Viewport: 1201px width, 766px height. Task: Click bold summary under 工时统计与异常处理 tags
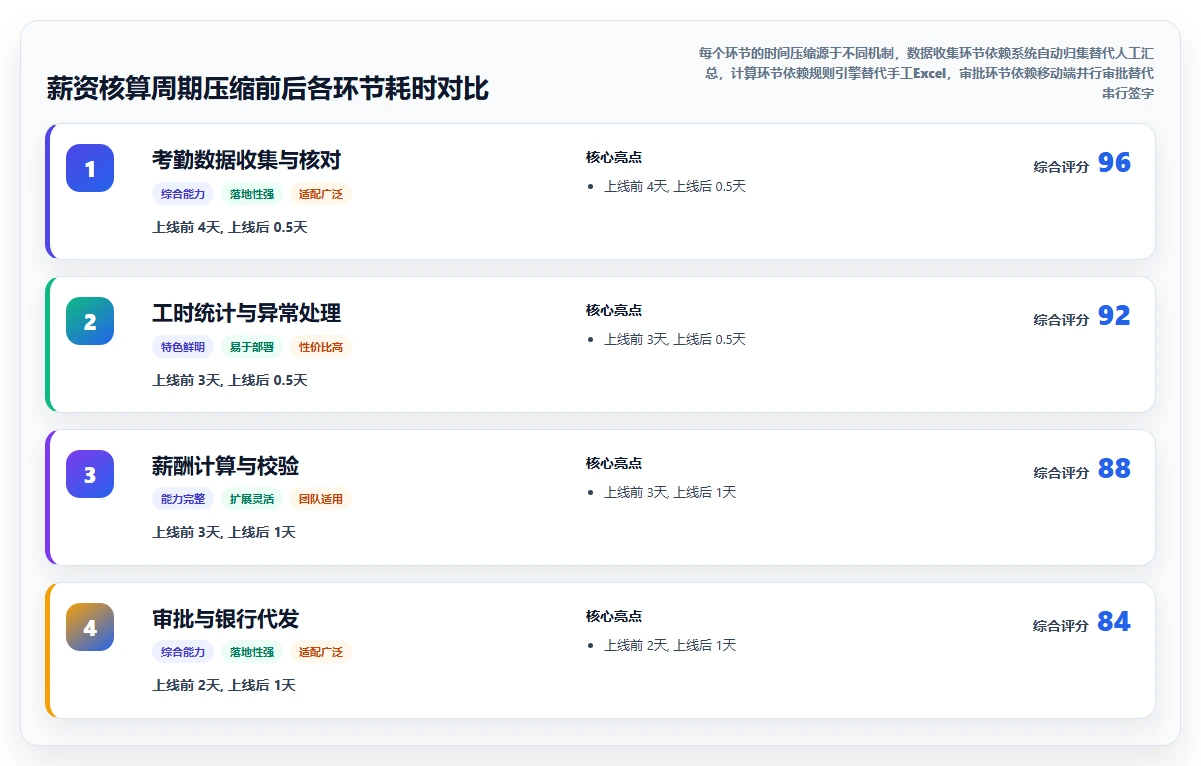point(230,380)
